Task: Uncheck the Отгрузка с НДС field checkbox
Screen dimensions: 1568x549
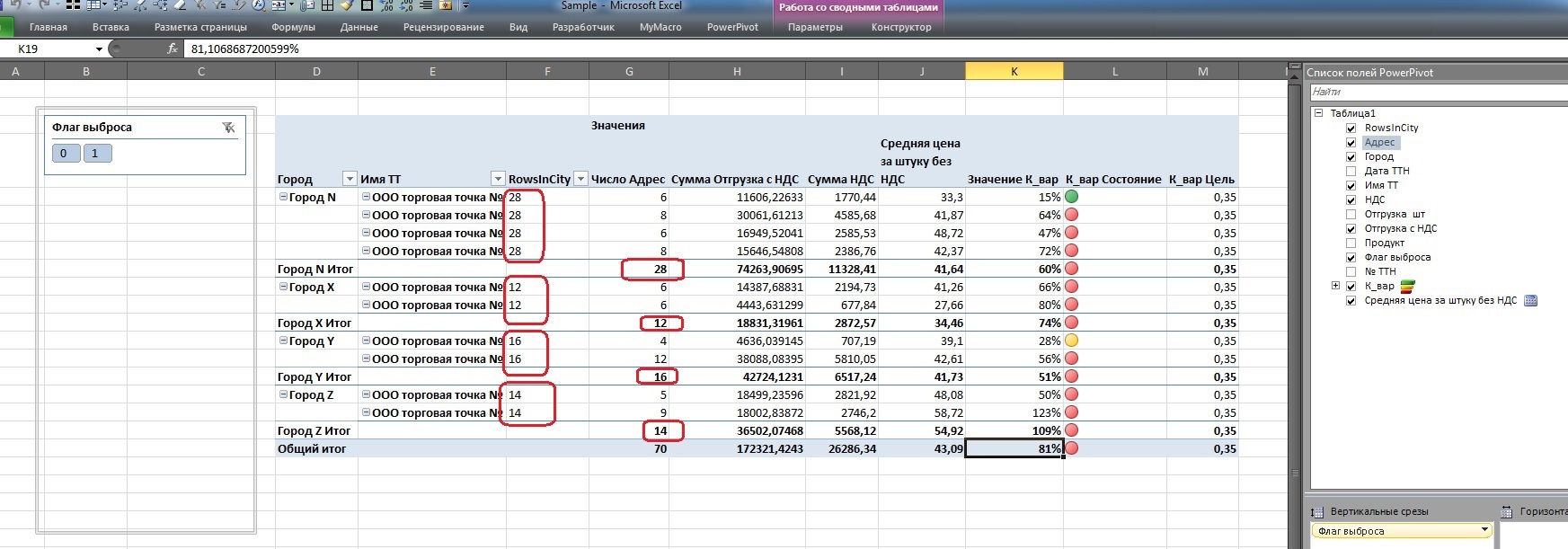Action: click(1351, 228)
